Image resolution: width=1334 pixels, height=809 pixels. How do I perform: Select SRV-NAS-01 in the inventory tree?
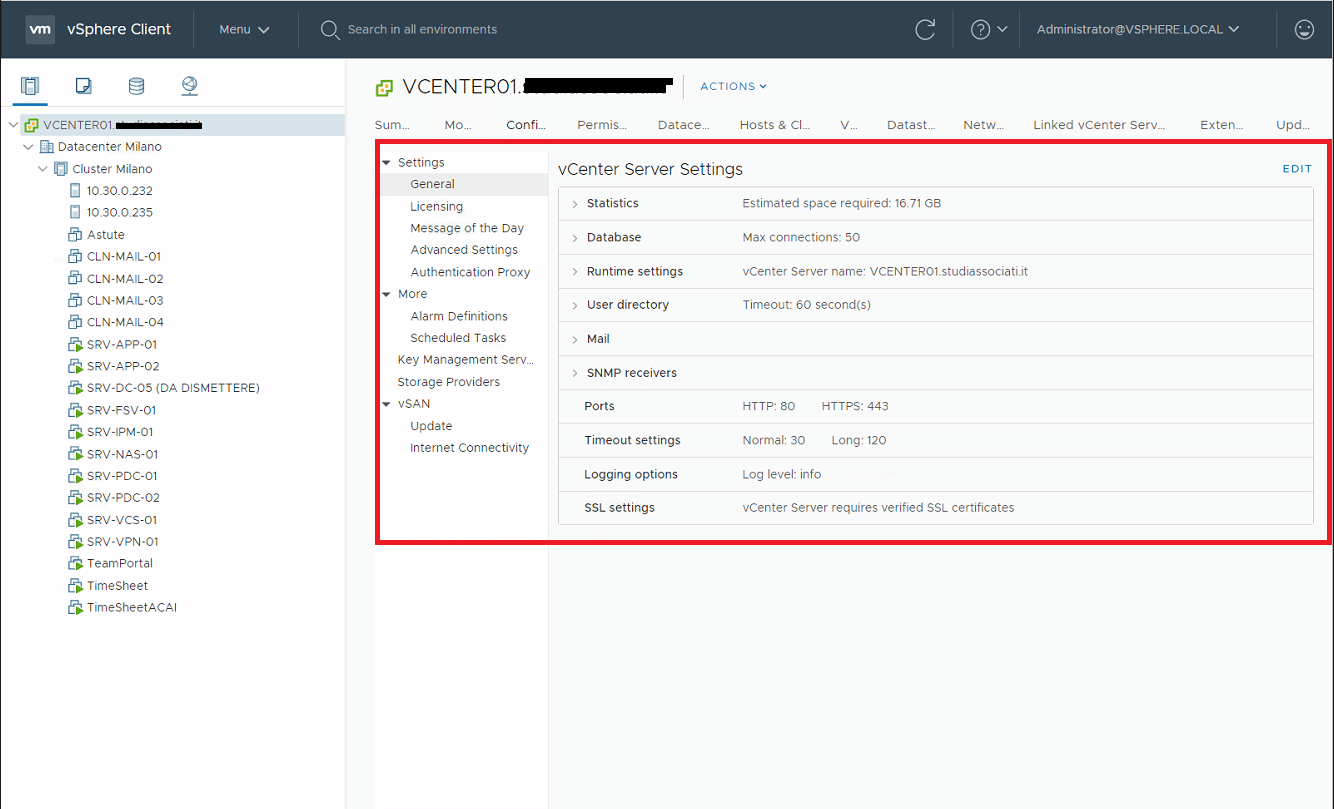[122, 454]
